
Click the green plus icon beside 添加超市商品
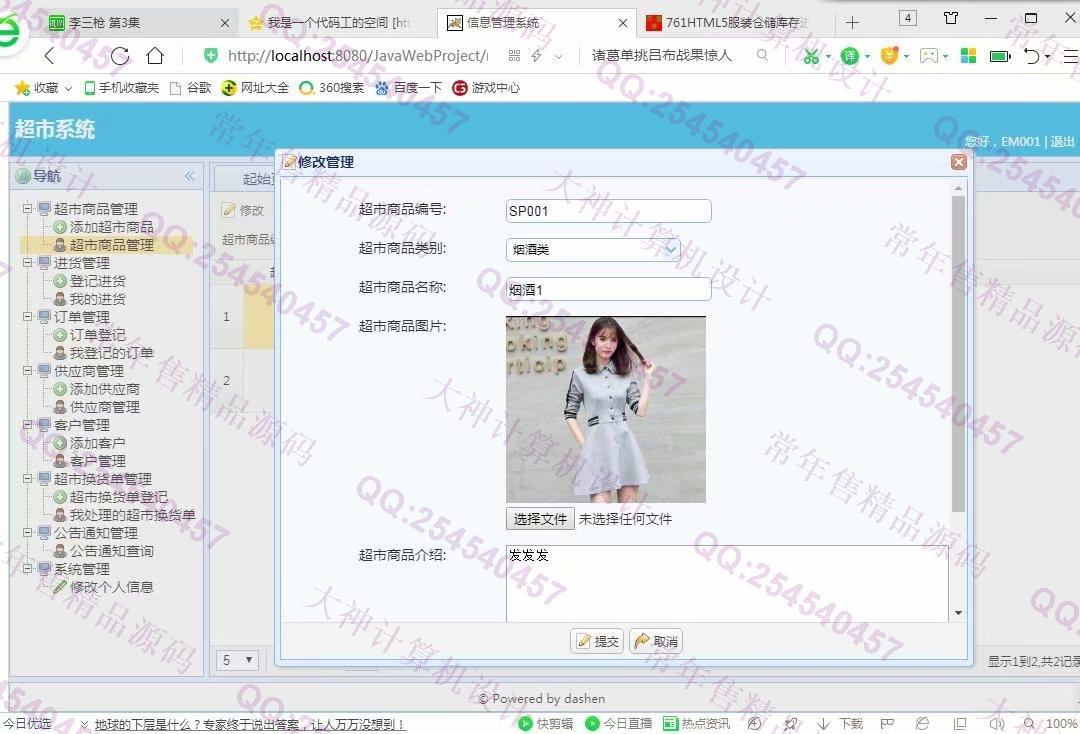pos(60,227)
